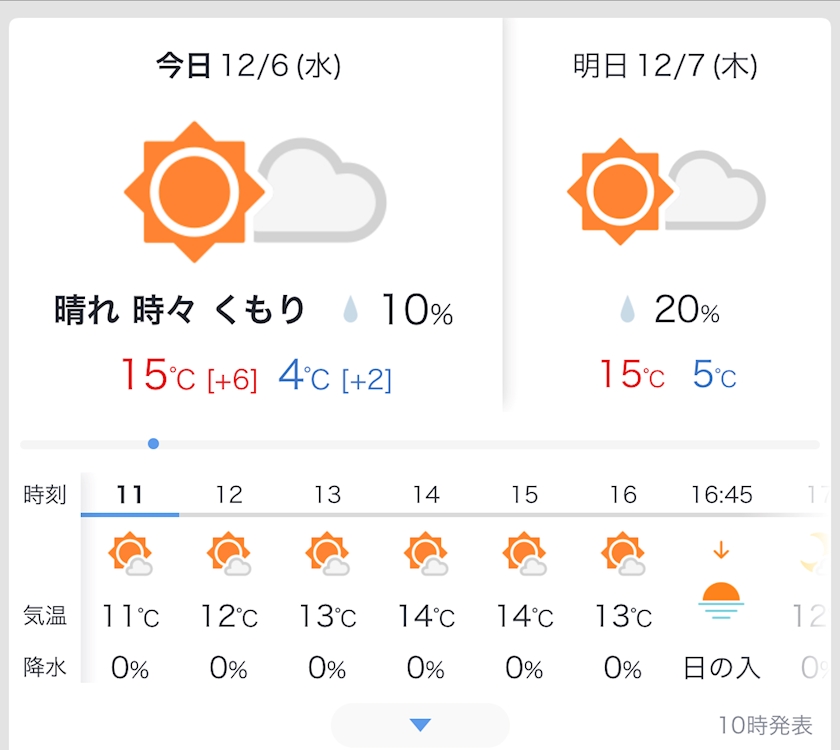Screen dimensions: 840x750
Task: Click the 15 o'clock temperature 14°C
Action: [524, 616]
